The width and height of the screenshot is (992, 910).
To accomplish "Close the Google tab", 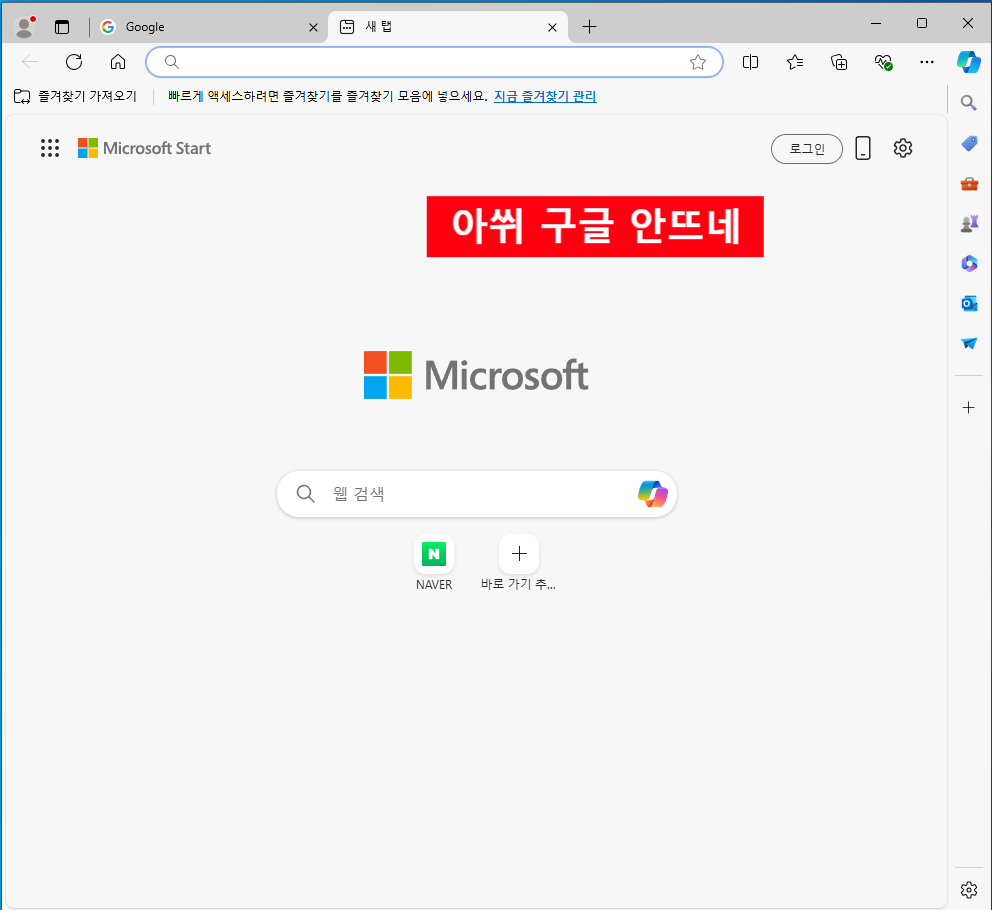I will click(x=313, y=27).
